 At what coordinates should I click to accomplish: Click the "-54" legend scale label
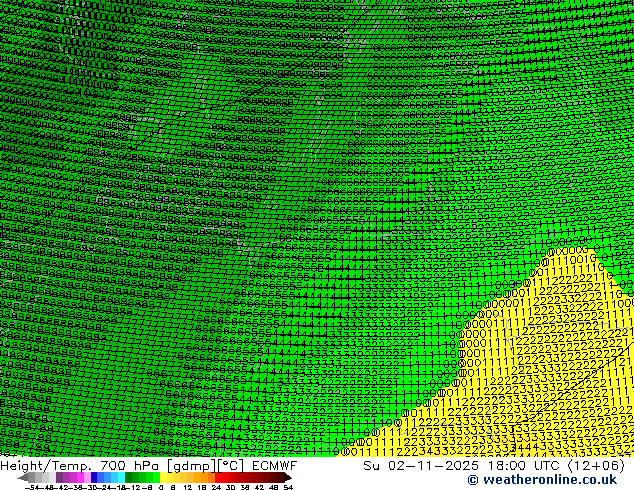pos(32,488)
